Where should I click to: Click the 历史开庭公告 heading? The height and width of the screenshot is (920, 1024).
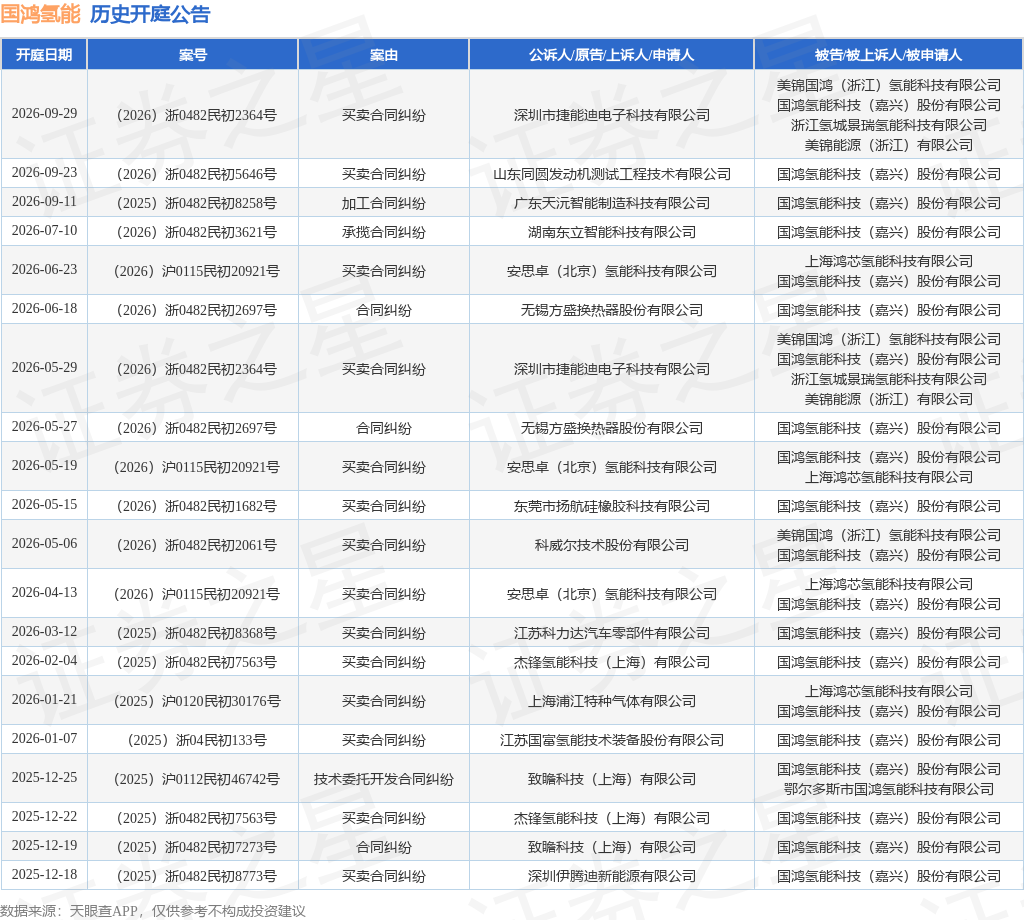[x=150, y=14]
